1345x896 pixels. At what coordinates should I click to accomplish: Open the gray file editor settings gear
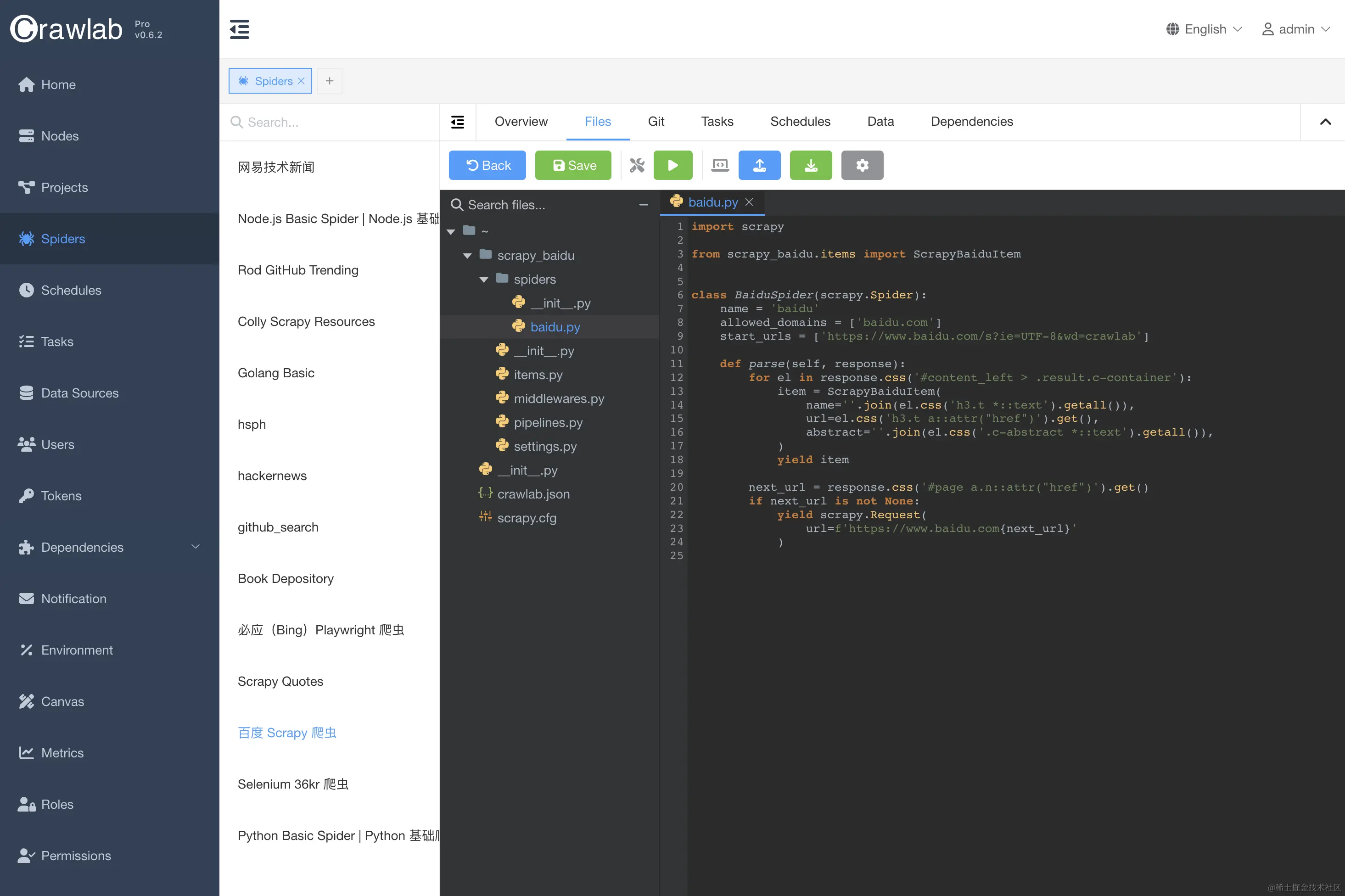click(862, 165)
